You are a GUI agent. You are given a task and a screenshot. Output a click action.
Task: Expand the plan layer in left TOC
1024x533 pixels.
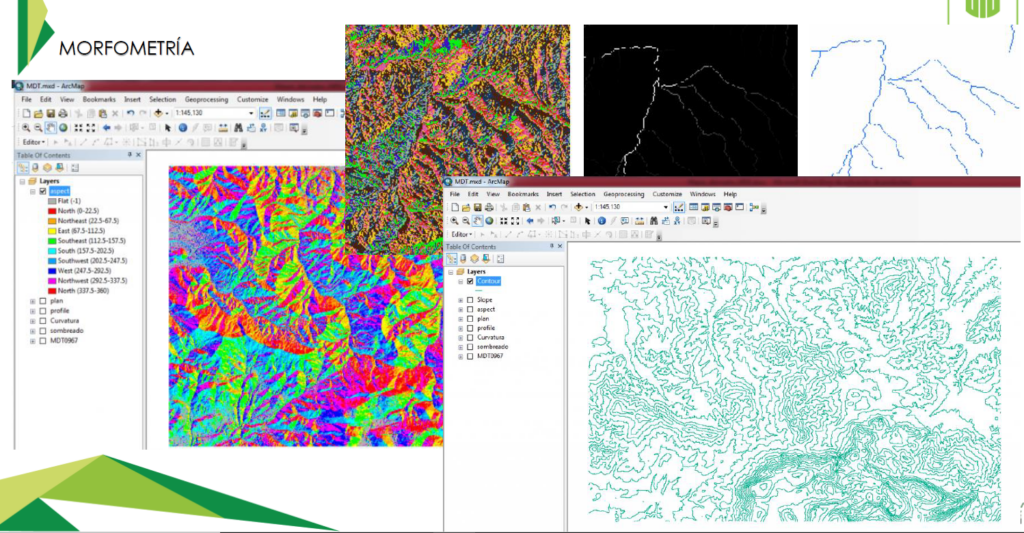coord(33,301)
